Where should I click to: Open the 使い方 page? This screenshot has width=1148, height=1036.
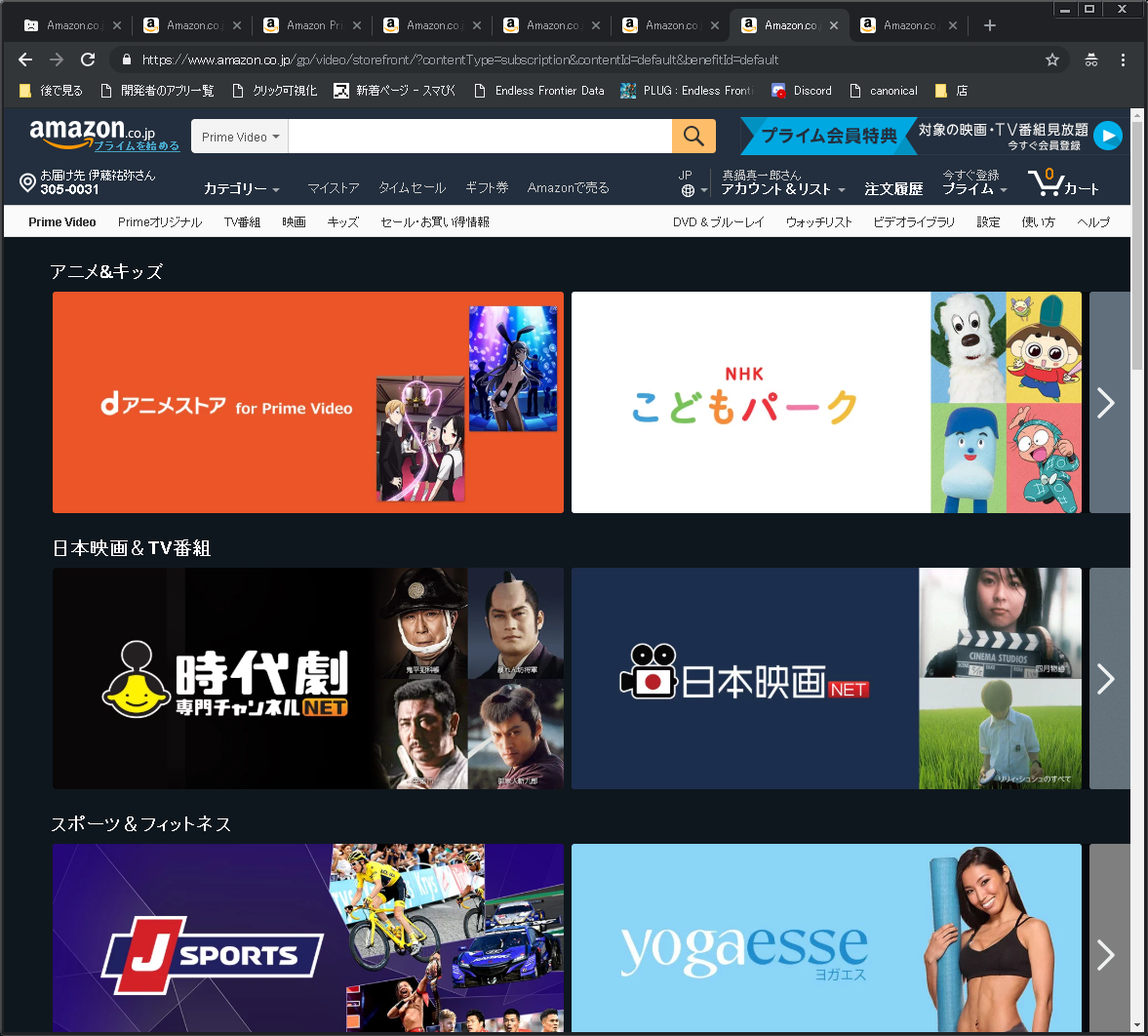click(x=1038, y=221)
